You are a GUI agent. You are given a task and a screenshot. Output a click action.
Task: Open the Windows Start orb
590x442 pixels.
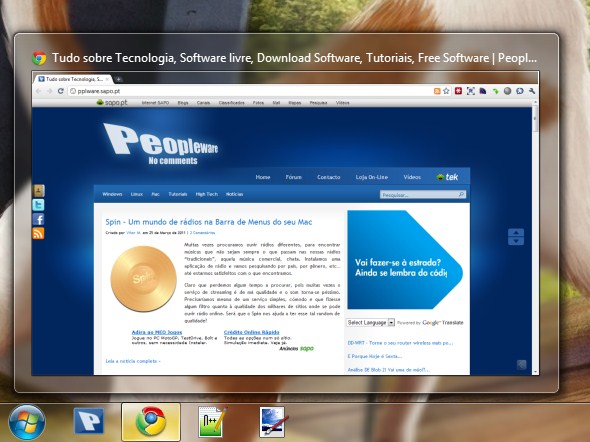[x=27, y=422]
